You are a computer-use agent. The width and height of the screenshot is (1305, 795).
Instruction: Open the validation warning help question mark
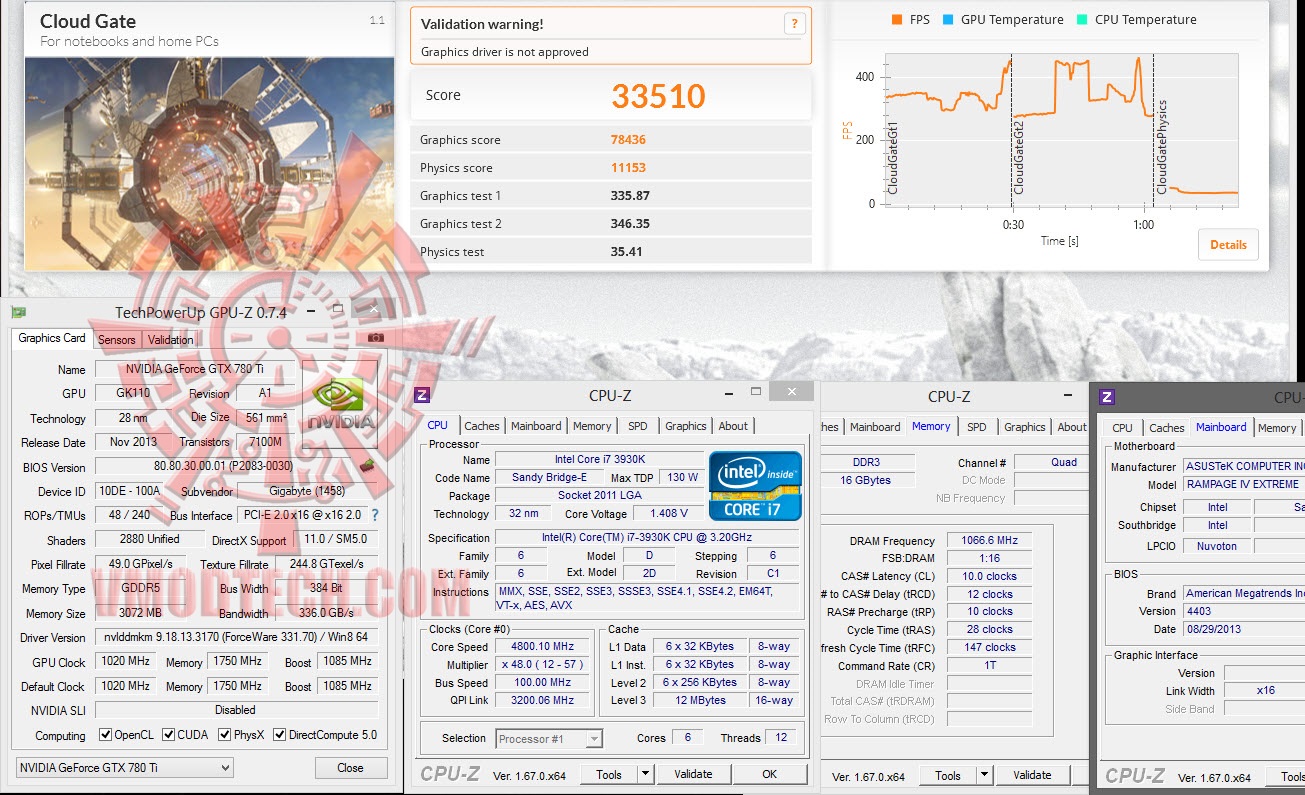click(x=794, y=25)
